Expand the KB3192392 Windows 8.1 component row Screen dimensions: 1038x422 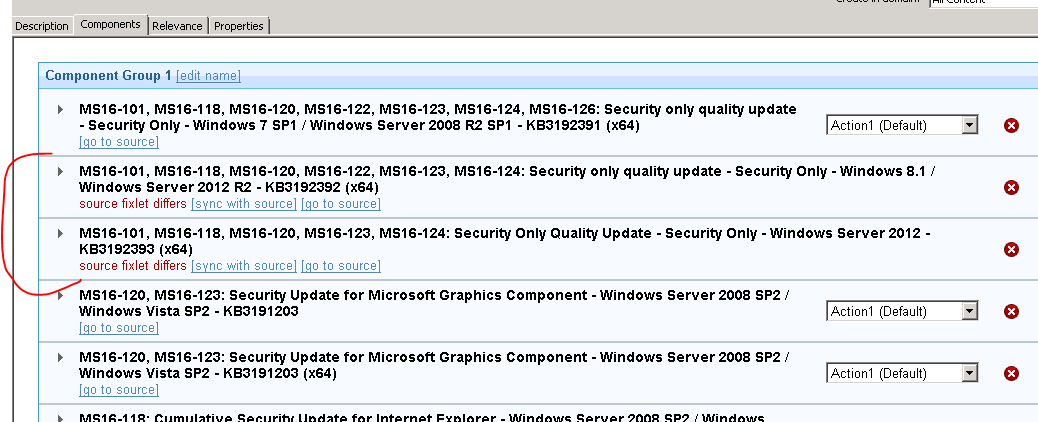[x=60, y=172]
